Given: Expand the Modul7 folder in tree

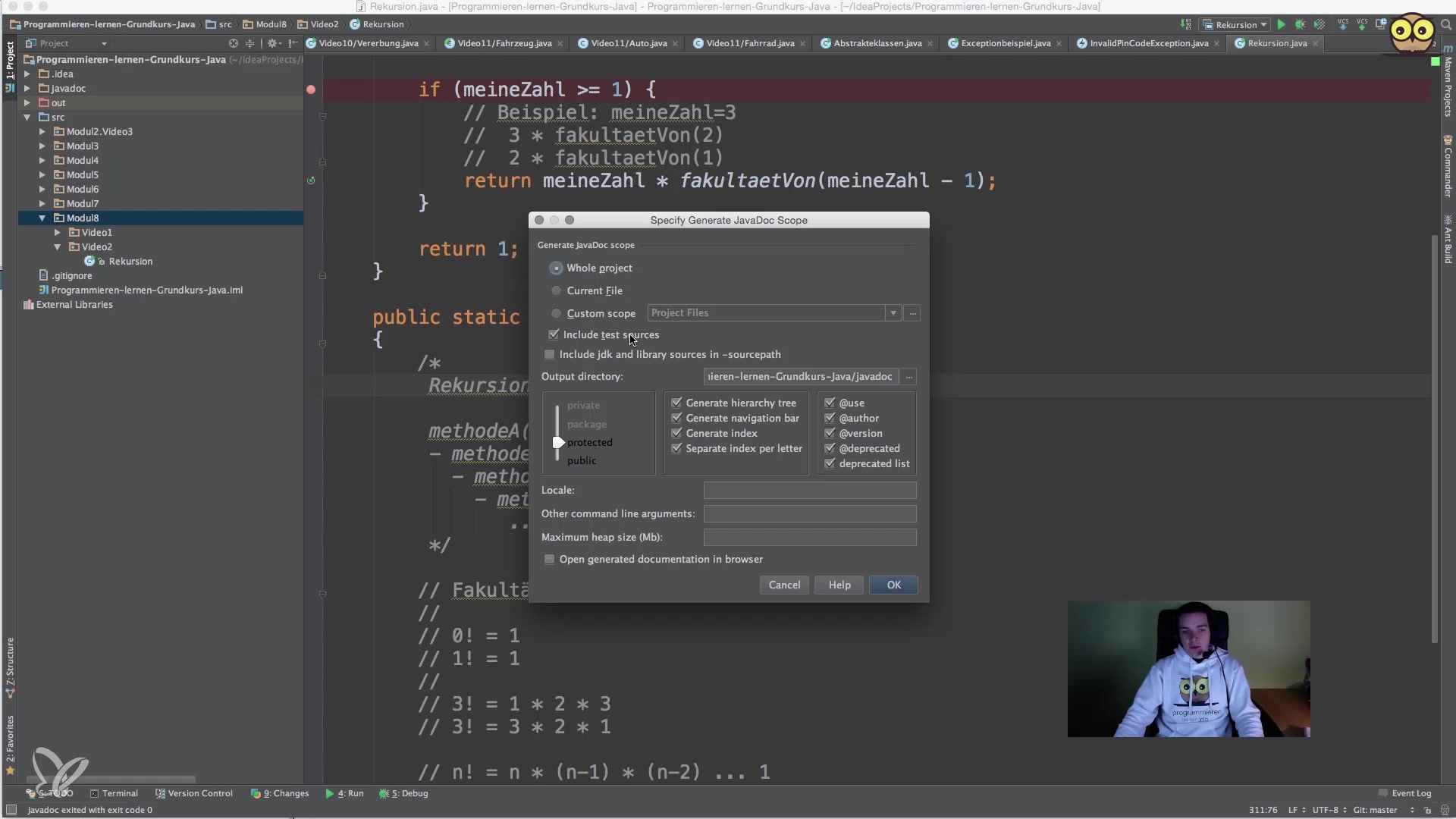Looking at the screenshot, I should click(x=42, y=203).
